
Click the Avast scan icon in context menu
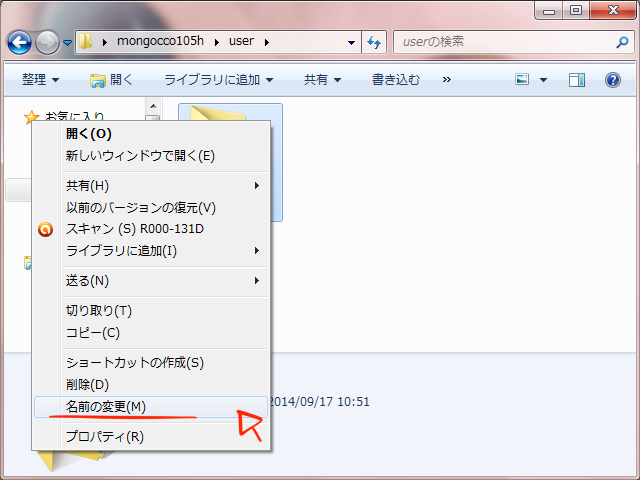(x=45, y=229)
